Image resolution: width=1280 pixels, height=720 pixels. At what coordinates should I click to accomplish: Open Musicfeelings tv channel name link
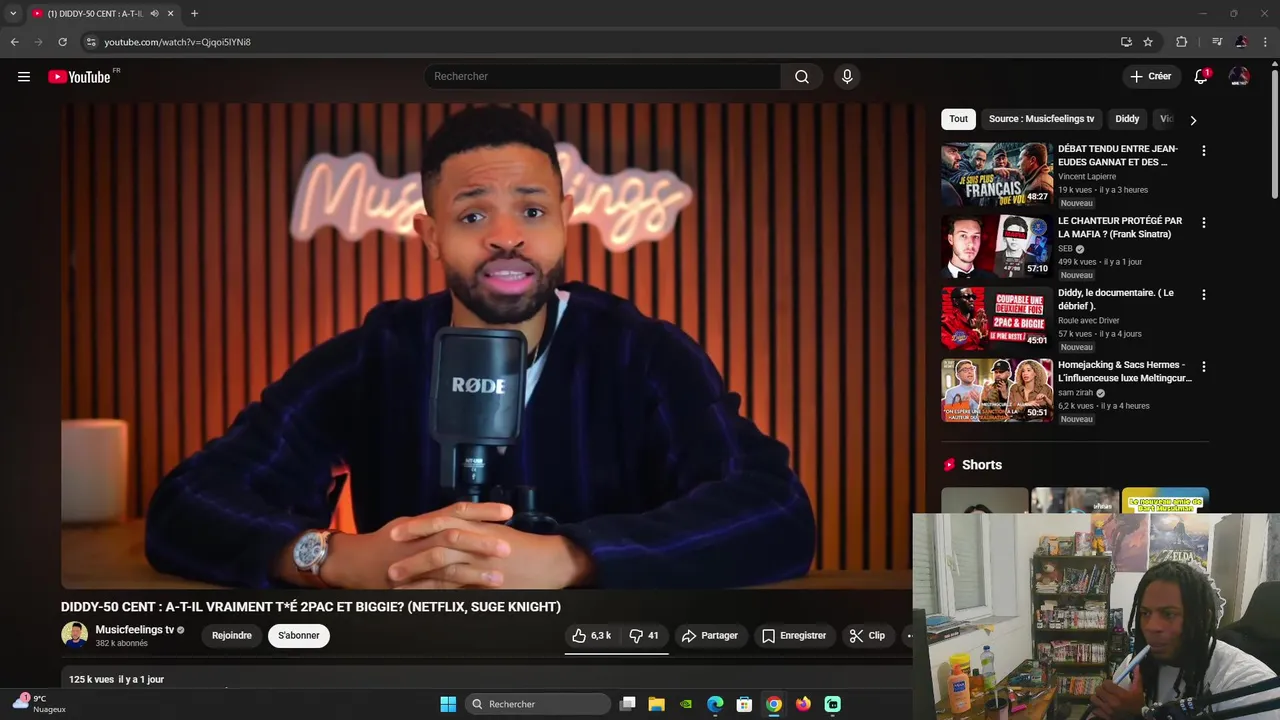[134, 630]
